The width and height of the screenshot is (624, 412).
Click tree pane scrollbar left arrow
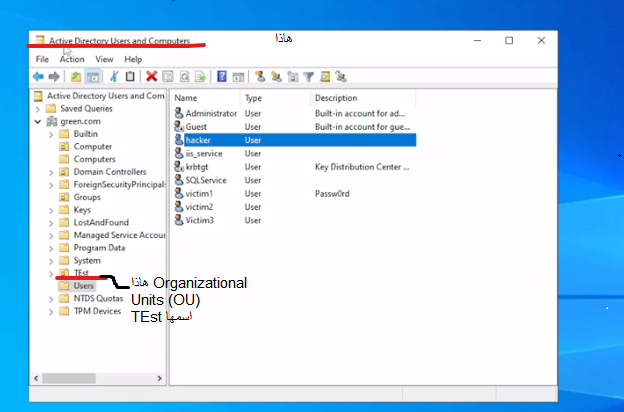[x=36, y=378]
